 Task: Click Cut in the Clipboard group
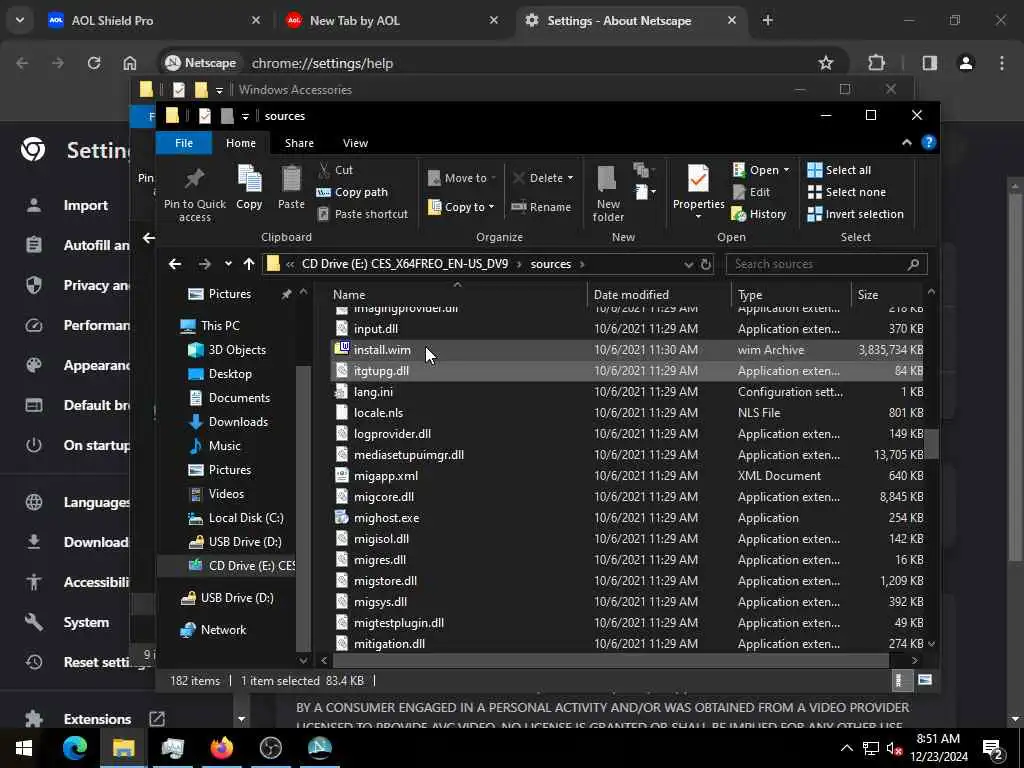pyautogui.click(x=336, y=170)
